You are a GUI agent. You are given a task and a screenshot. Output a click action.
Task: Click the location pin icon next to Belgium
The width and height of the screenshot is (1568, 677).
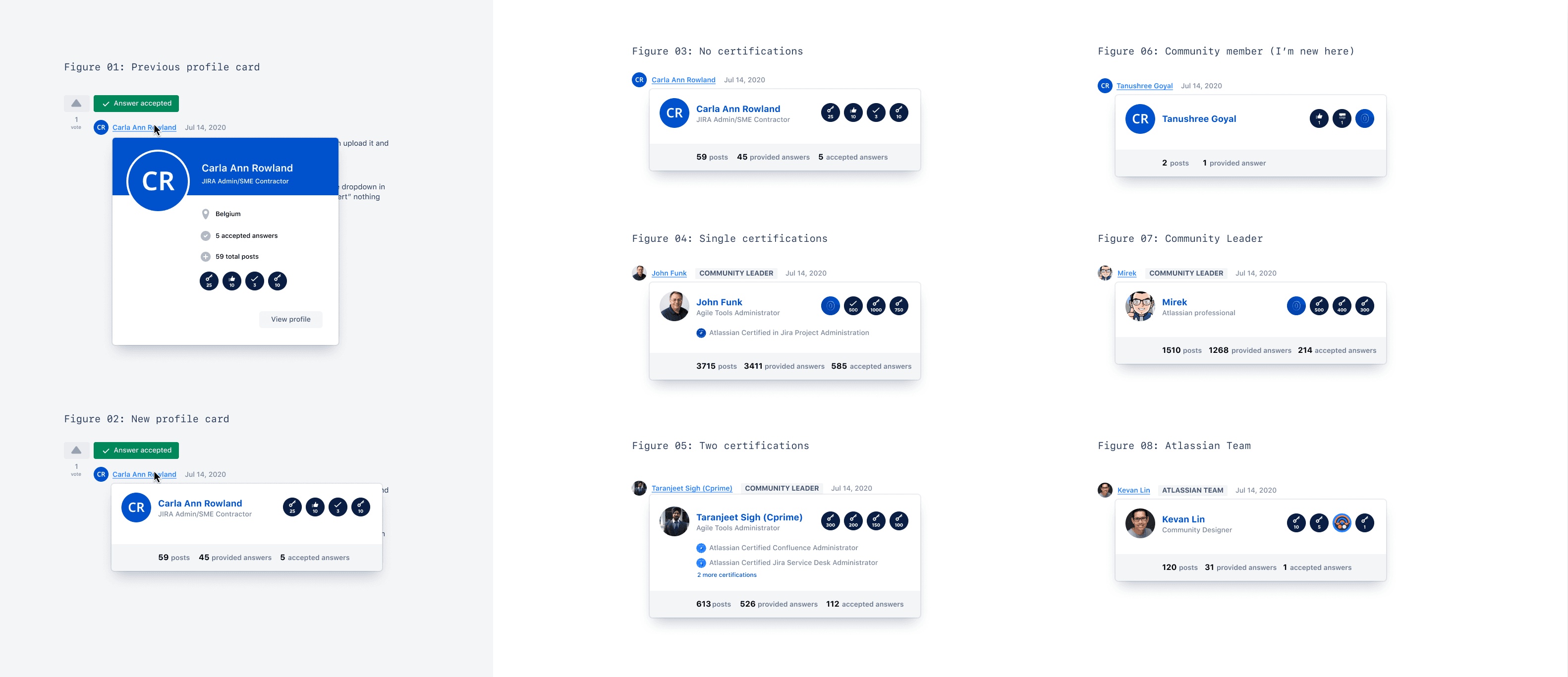[x=205, y=214]
